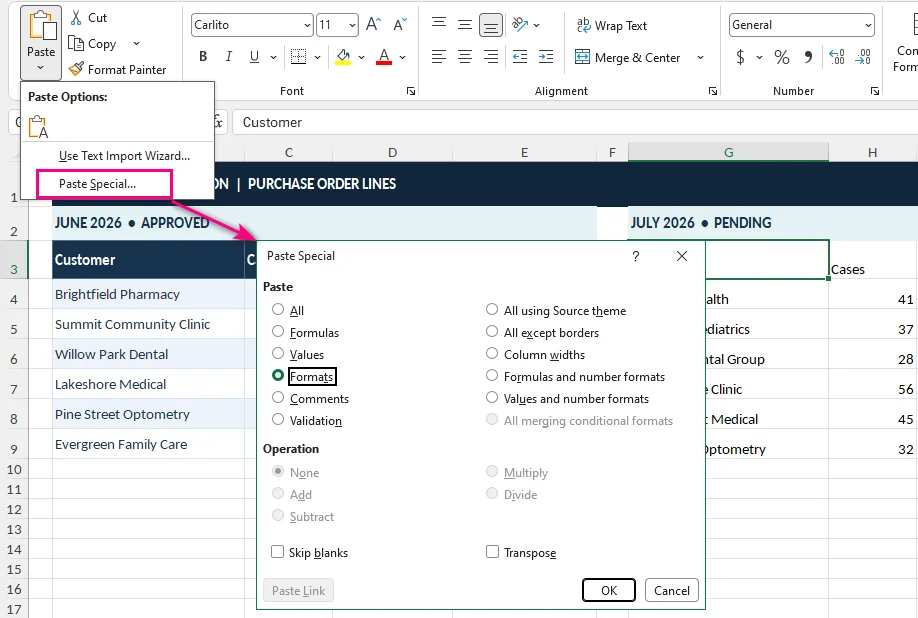This screenshot has height=618, width=918.
Task: Open Number dialog launcher
Action: pyautogui.click(x=875, y=91)
